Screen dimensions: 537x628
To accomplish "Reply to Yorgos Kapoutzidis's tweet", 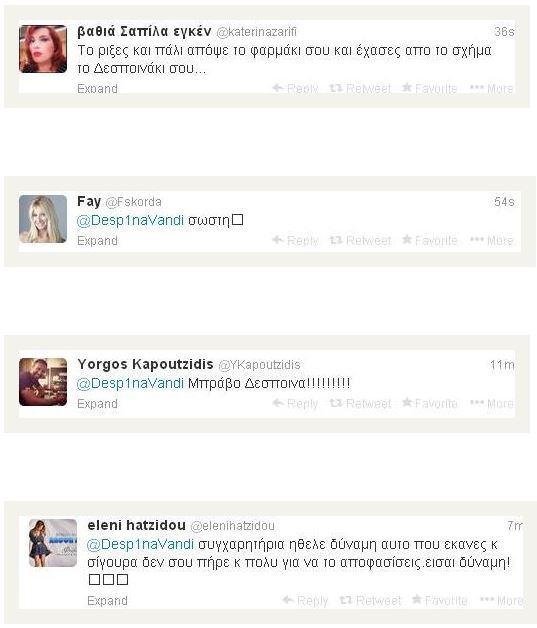I will [295, 403].
